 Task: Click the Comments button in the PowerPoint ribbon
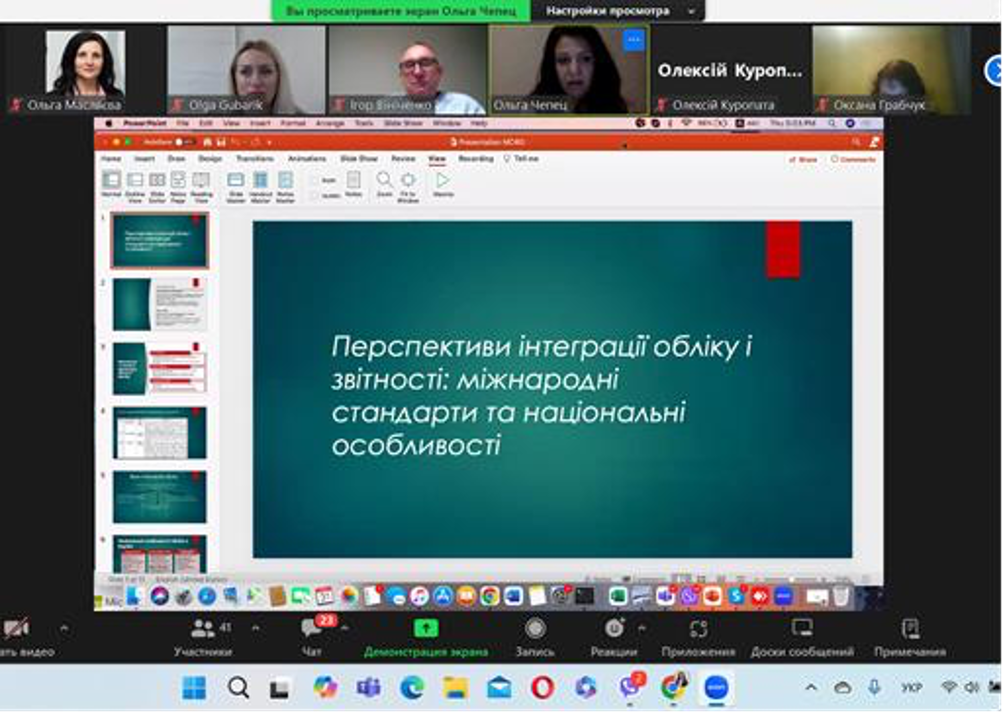click(853, 159)
